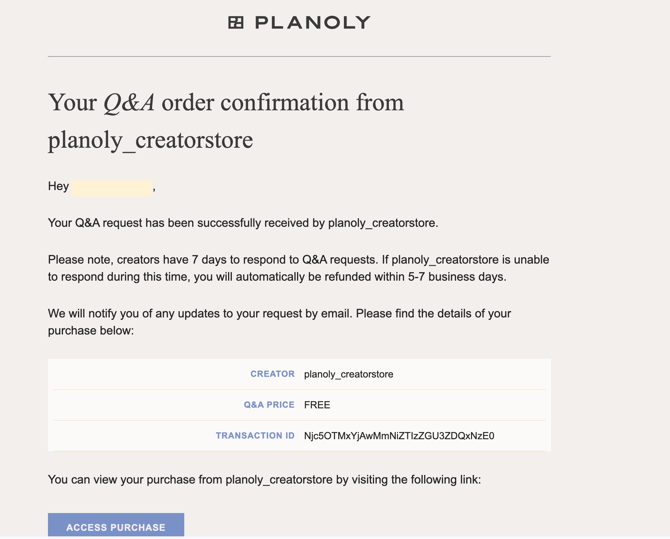The height and width of the screenshot is (539, 670).
Task: Click the FREE price value
Action: (x=317, y=405)
